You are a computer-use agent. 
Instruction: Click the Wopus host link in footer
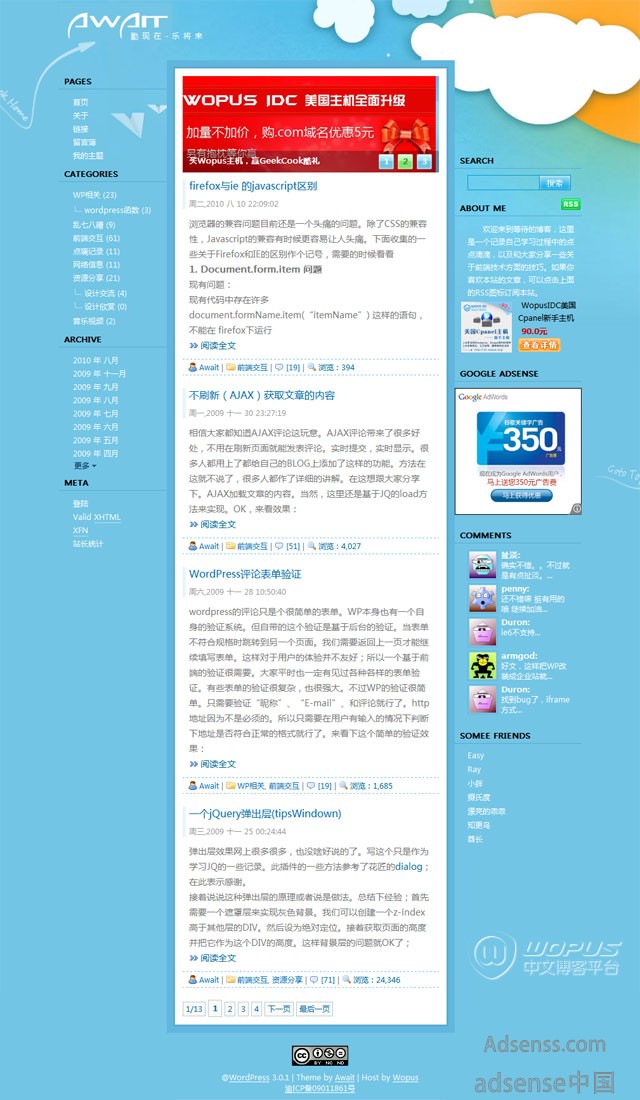click(x=406, y=1078)
